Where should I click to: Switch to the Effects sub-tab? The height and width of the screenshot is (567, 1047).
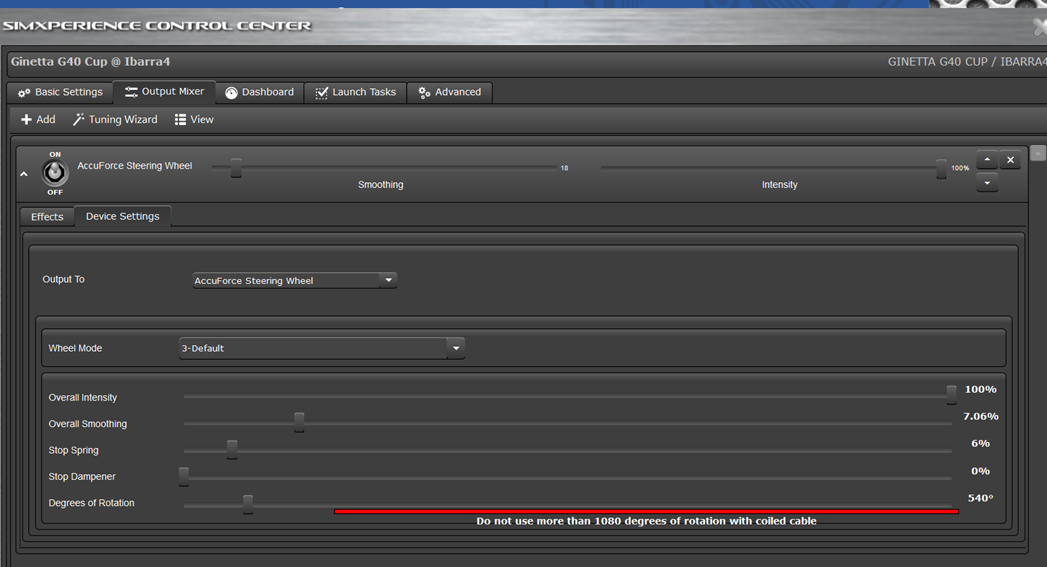[47, 217]
